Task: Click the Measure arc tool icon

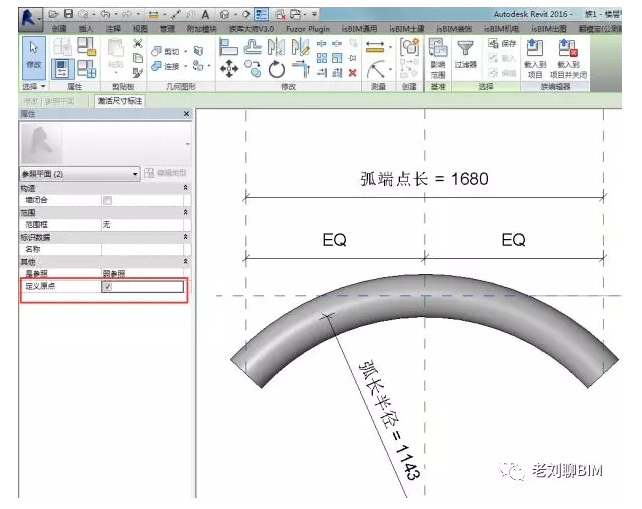Action: point(376,69)
